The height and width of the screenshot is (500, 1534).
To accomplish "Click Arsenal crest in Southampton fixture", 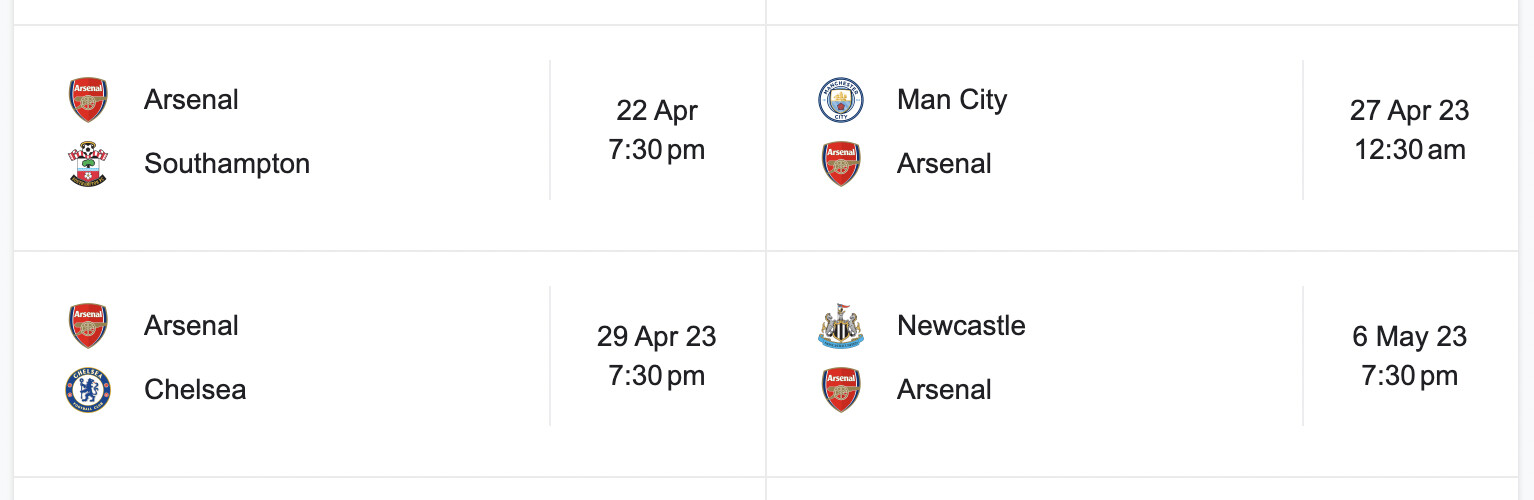I will [88, 100].
